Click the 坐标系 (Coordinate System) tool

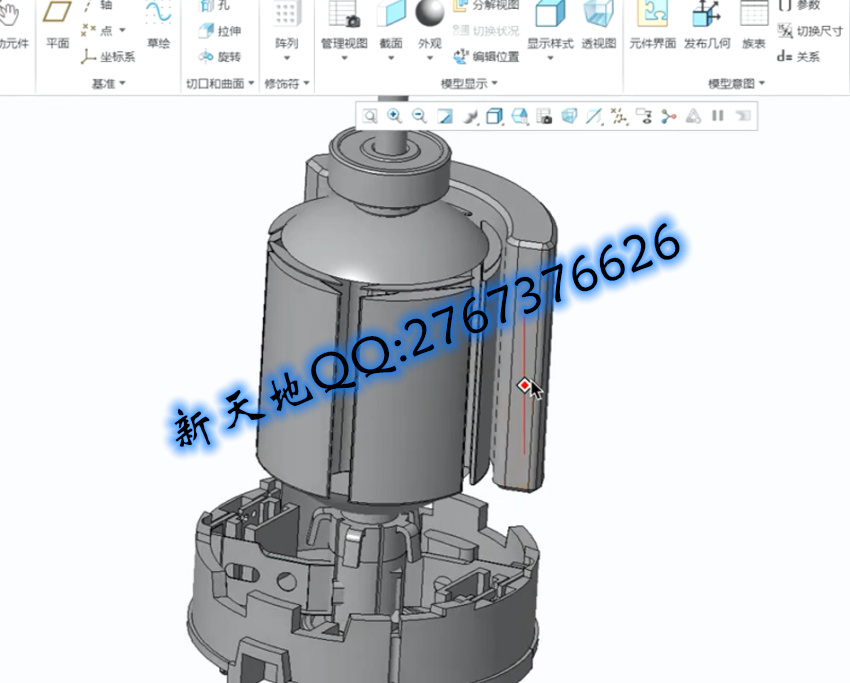pyautogui.click(x=108, y=57)
